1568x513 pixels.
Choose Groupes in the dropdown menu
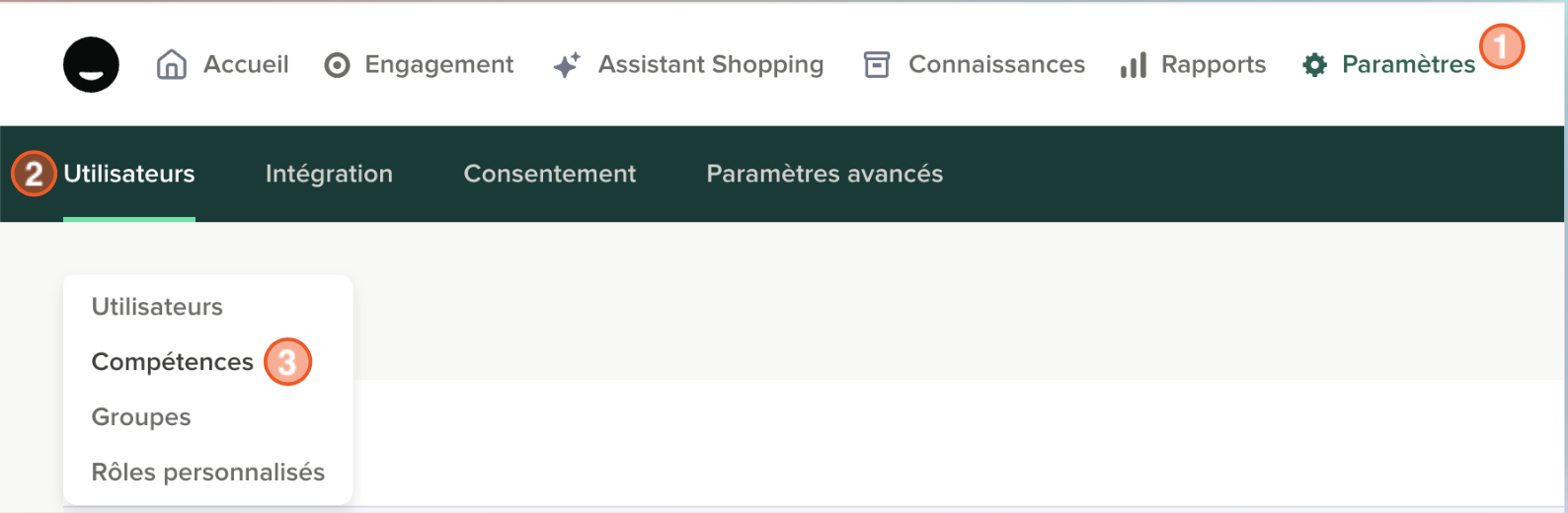tap(141, 417)
